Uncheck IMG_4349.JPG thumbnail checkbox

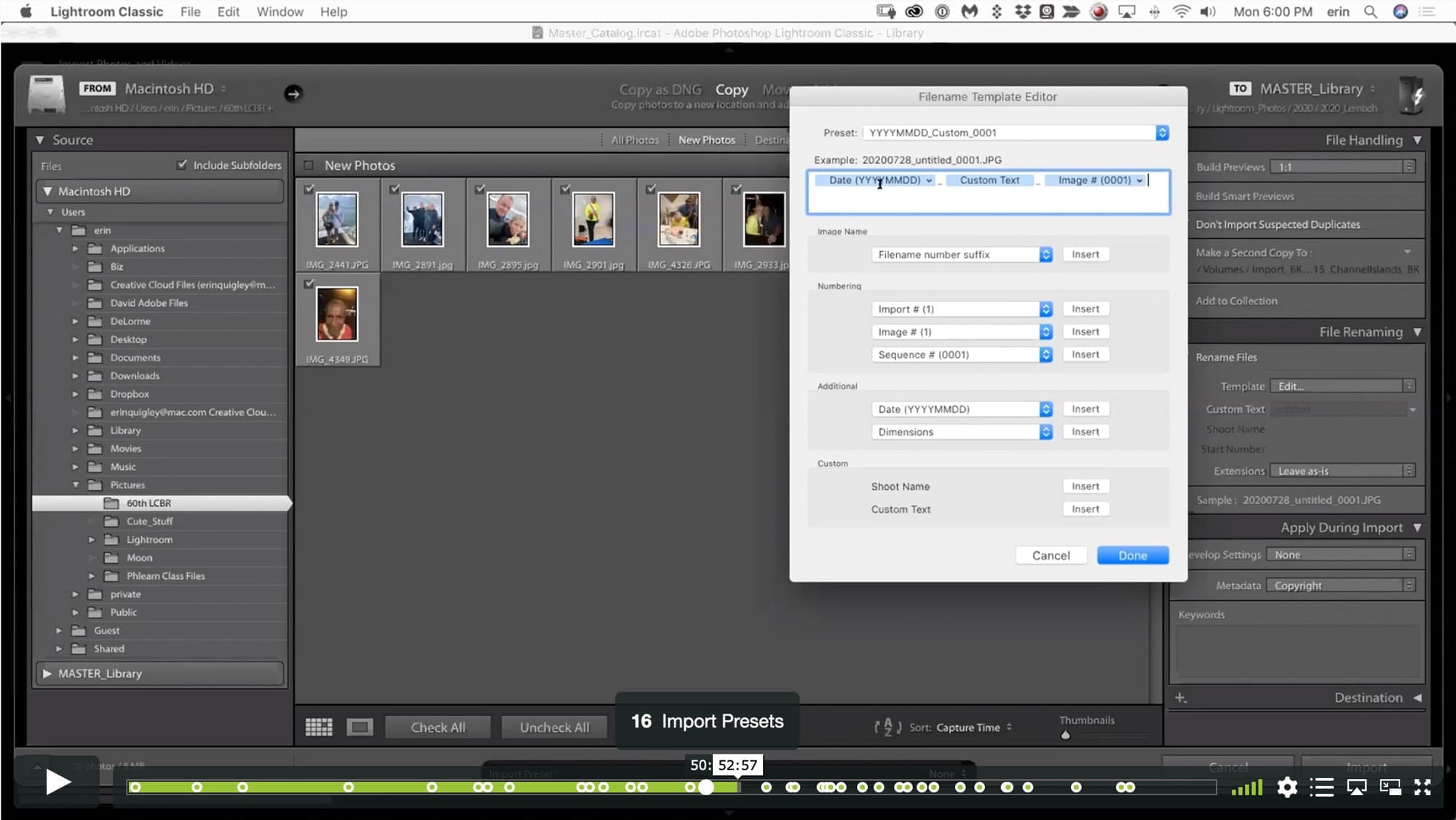309,283
